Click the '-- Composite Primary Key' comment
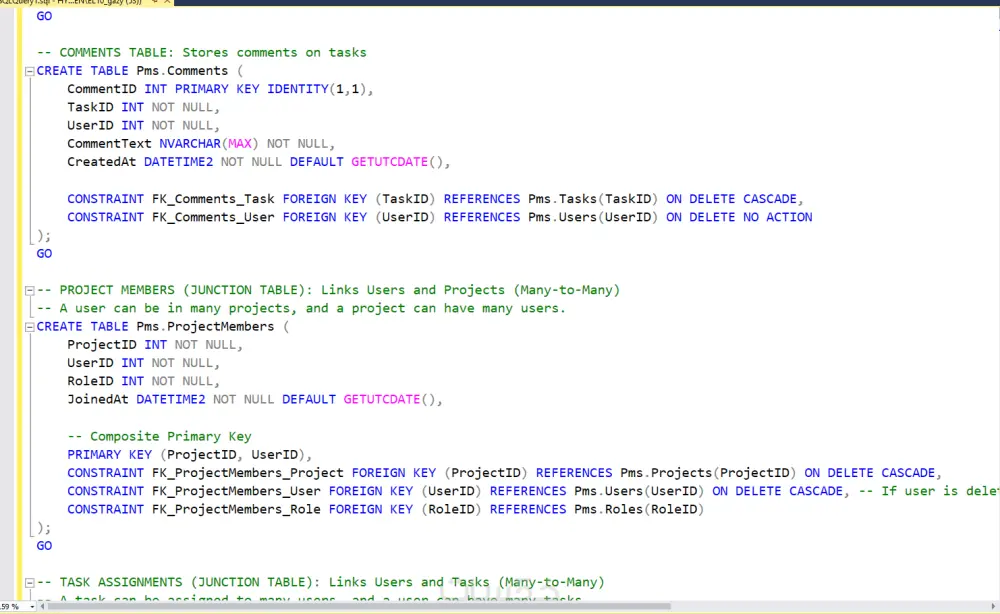The image size is (1000, 614). click(x=159, y=437)
